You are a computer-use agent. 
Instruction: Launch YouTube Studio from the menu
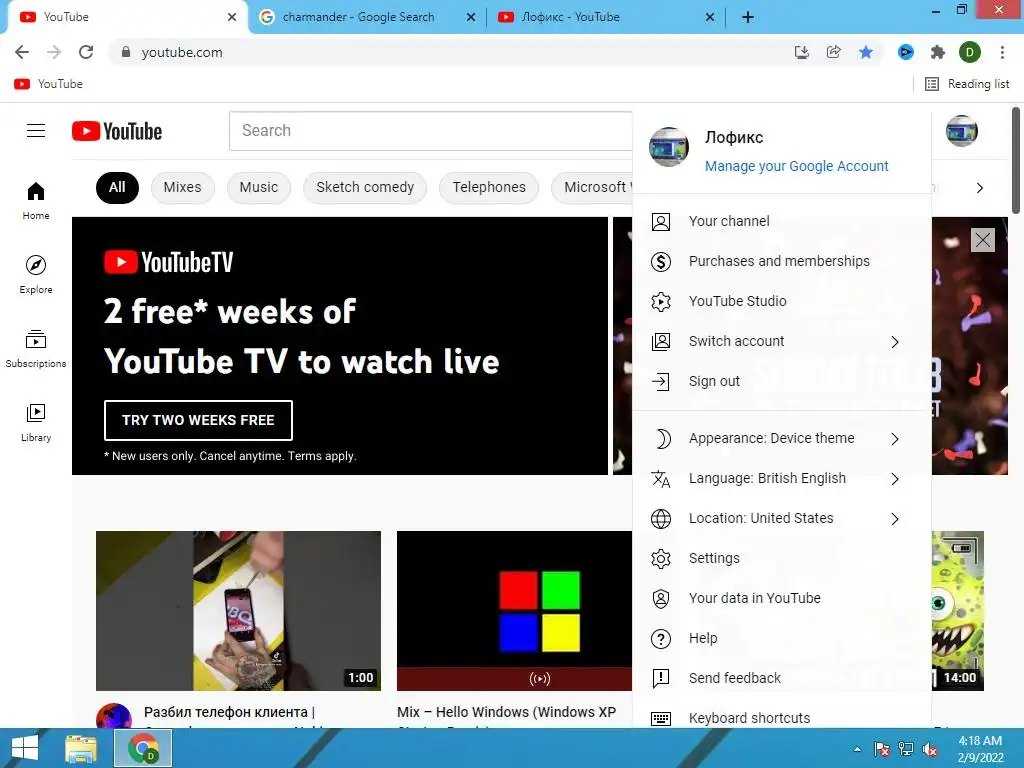tap(781, 301)
